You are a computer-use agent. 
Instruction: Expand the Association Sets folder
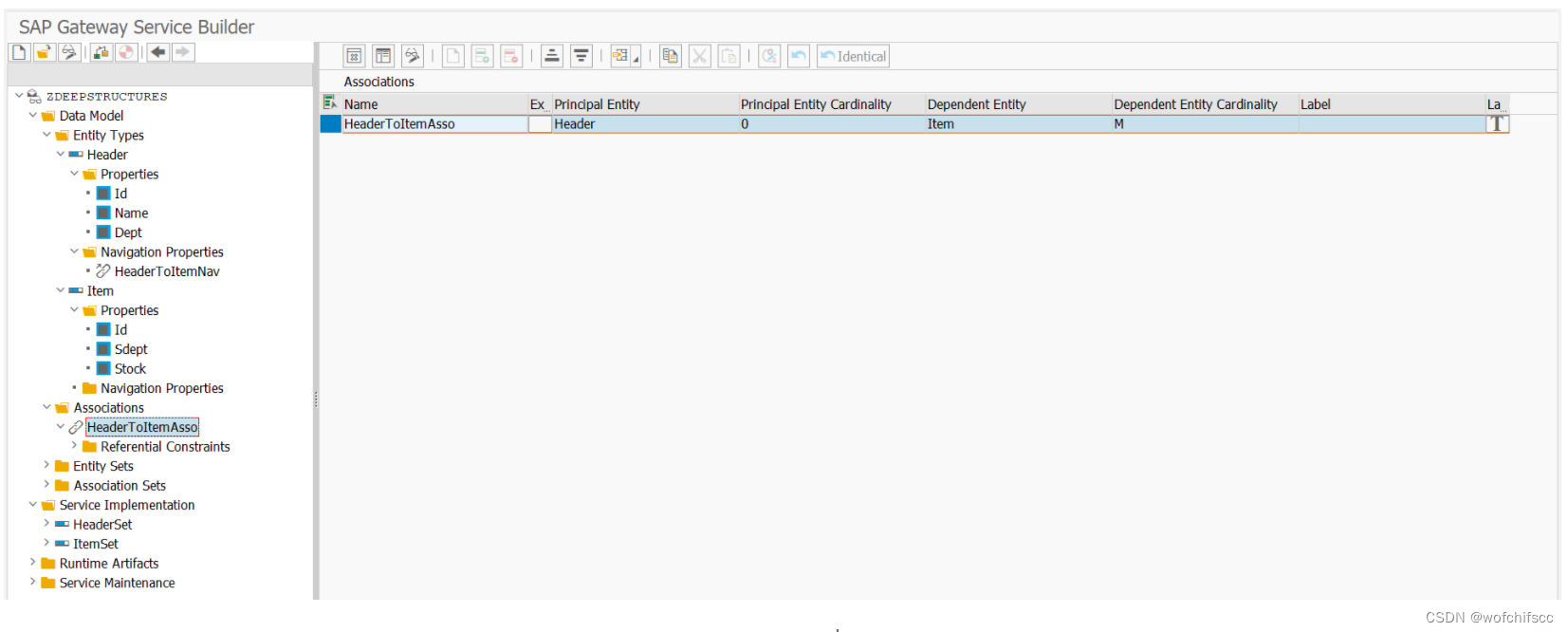pyautogui.click(x=46, y=485)
